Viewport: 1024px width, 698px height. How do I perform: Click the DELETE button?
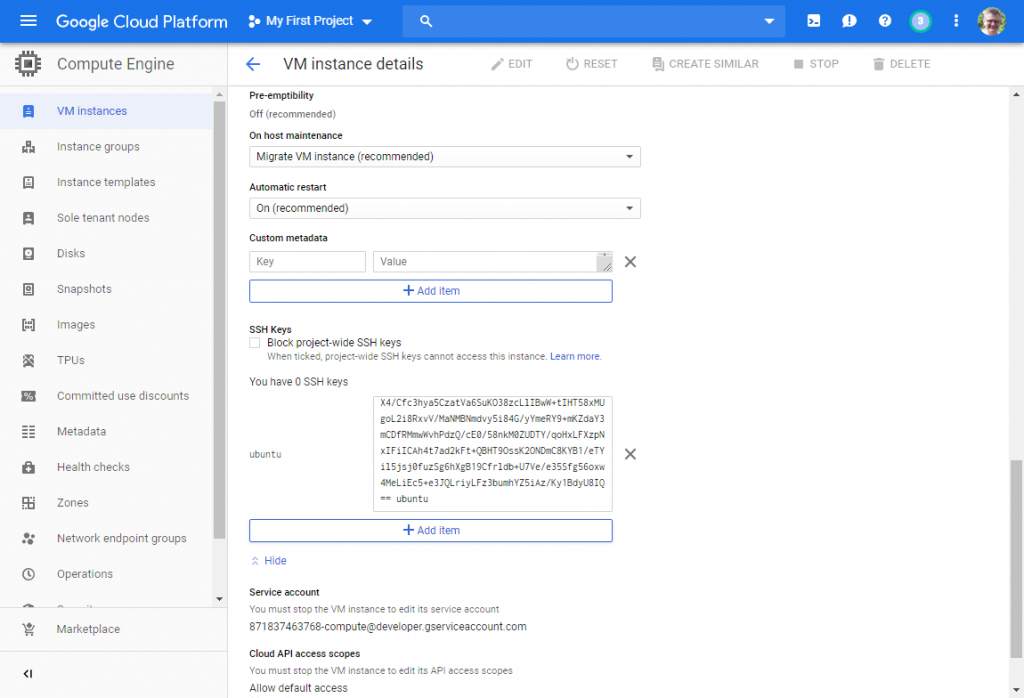coord(901,64)
